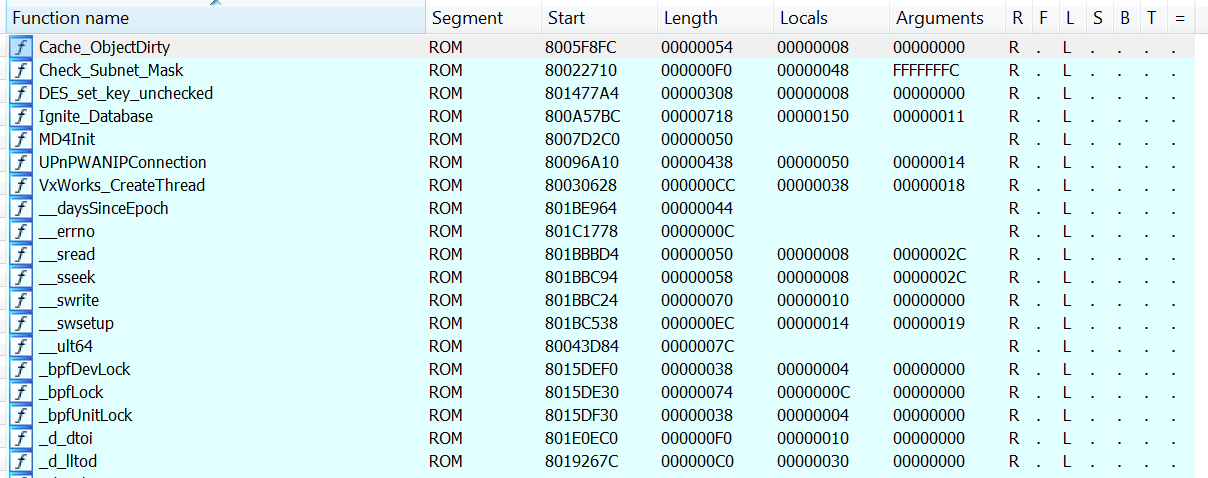Screen dimensions: 1208x478
Task: Click the function icon beside _bpfLock
Action: coord(21,392)
